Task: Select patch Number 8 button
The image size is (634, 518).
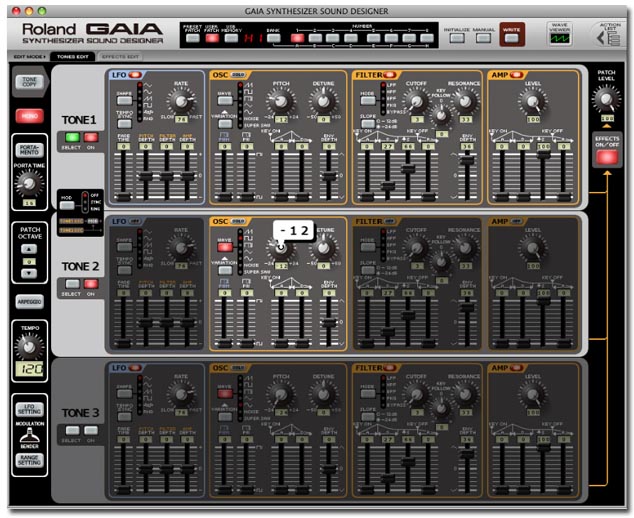Action: pos(426,38)
